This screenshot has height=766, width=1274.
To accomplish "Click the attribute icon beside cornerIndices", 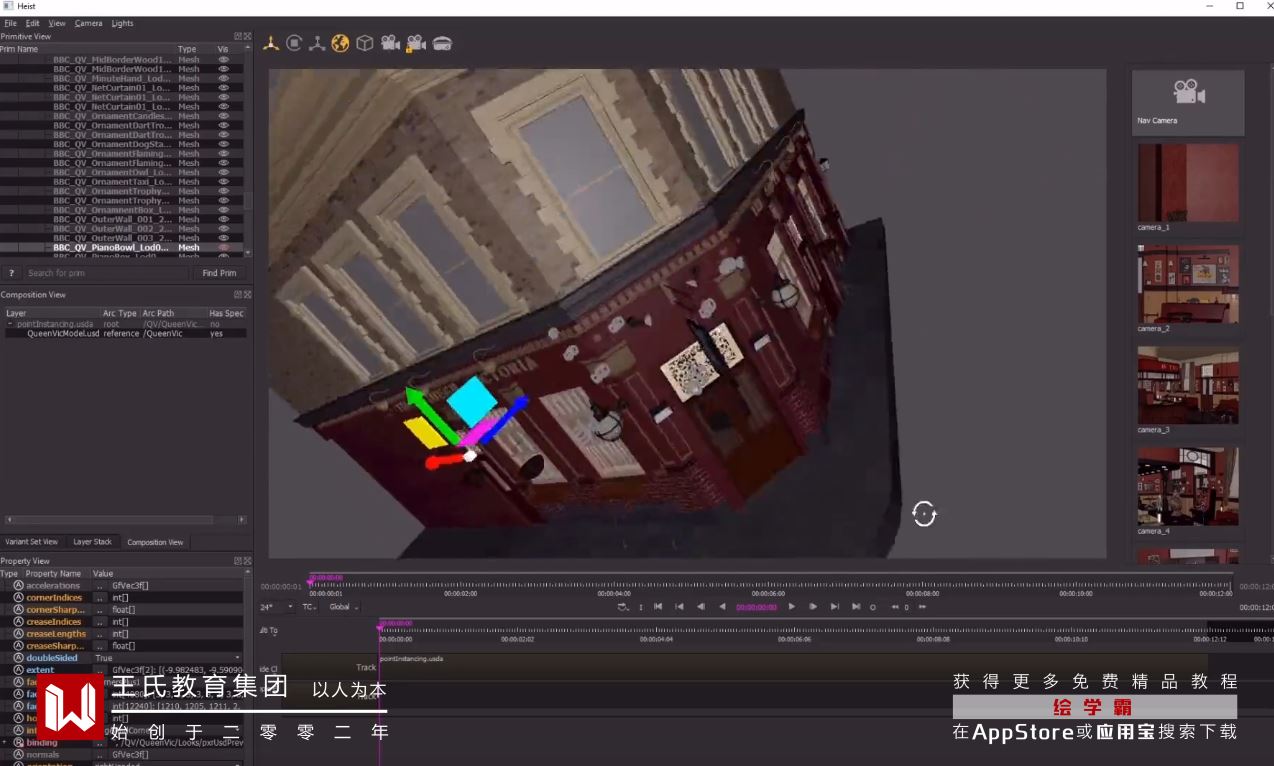I will click(x=18, y=598).
